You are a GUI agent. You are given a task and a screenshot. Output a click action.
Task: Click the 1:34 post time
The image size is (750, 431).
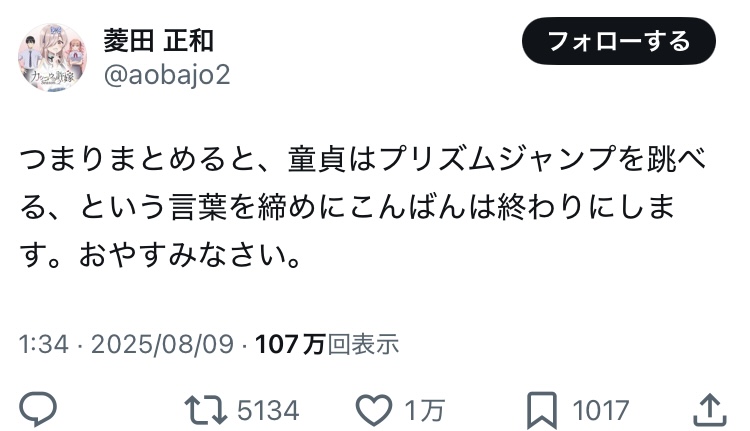(x=44, y=344)
